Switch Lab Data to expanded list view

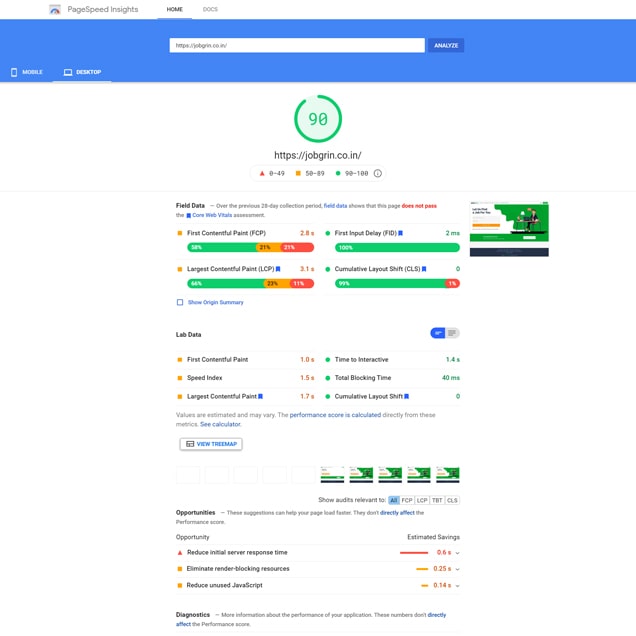pos(452,333)
